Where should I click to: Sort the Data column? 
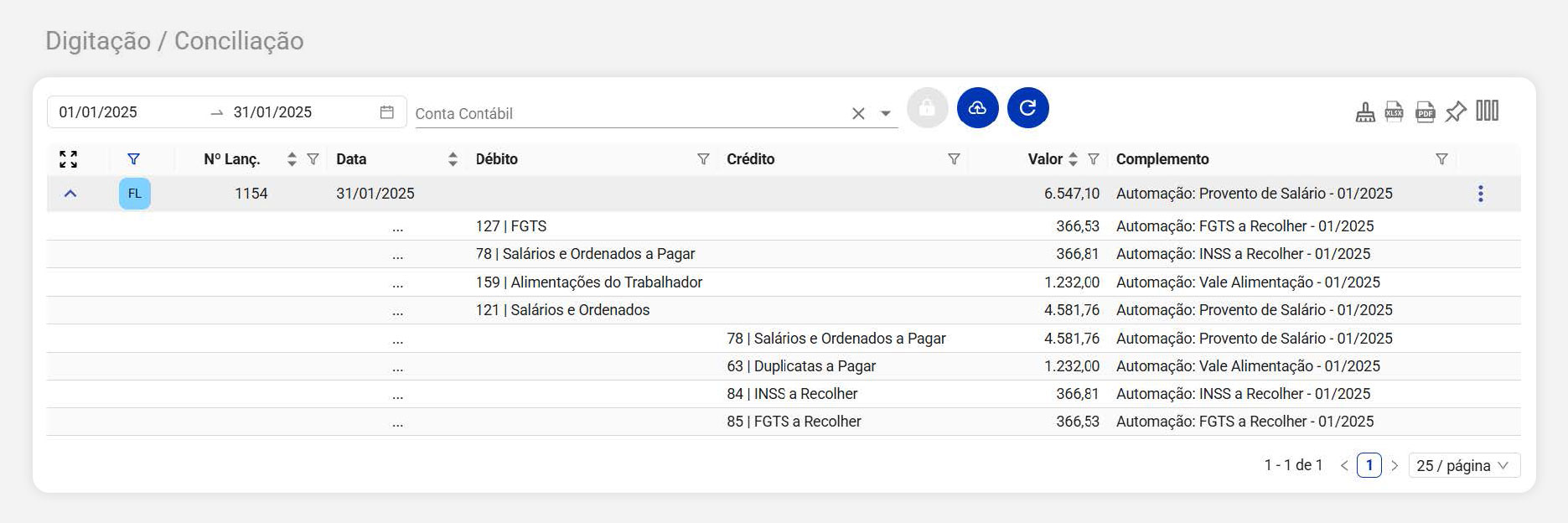(453, 159)
